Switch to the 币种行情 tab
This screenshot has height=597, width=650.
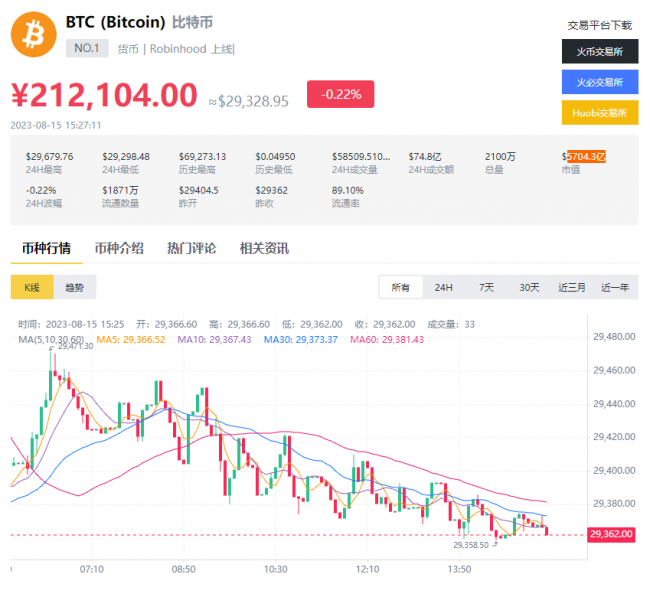tap(46, 248)
